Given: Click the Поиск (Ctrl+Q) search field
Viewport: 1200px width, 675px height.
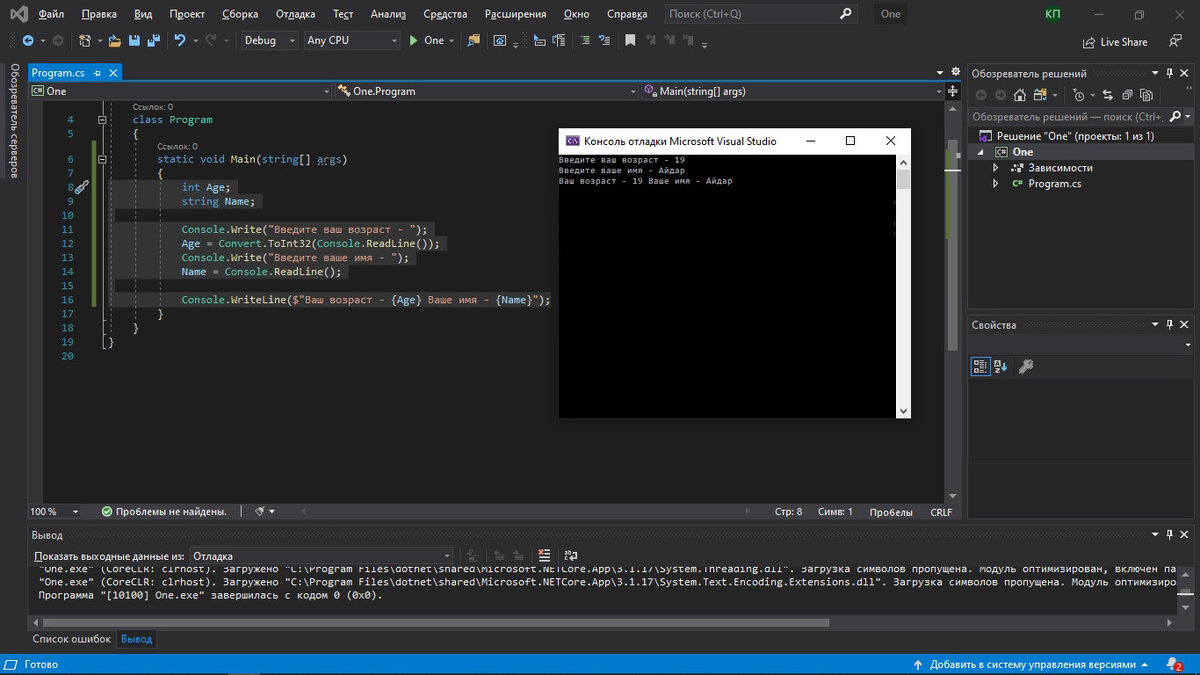Looking at the screenshot, I should click(750, 14).
